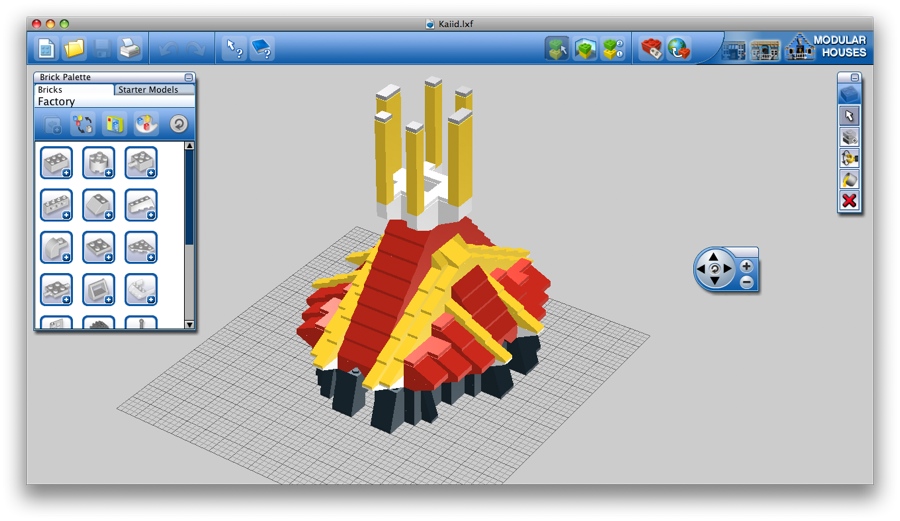900x521 pixels.
Task: Zoom out with minus button
Action: pyautogui.click(x=747, y=282)
